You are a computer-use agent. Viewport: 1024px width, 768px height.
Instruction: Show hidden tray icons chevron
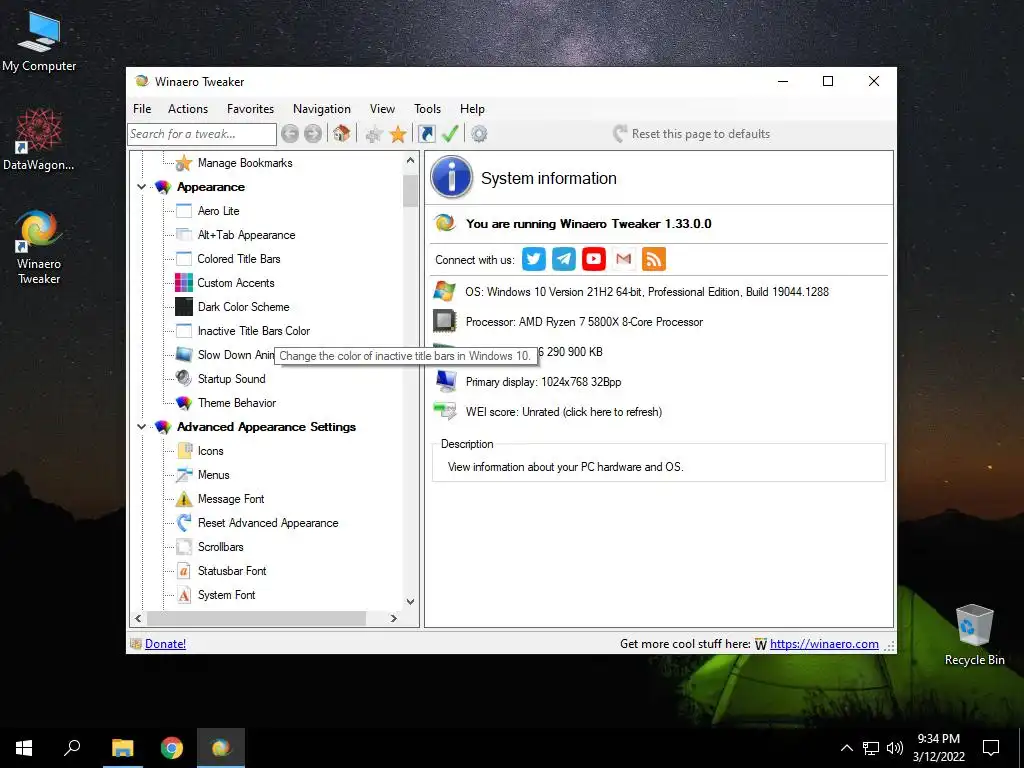click(846, 748)
